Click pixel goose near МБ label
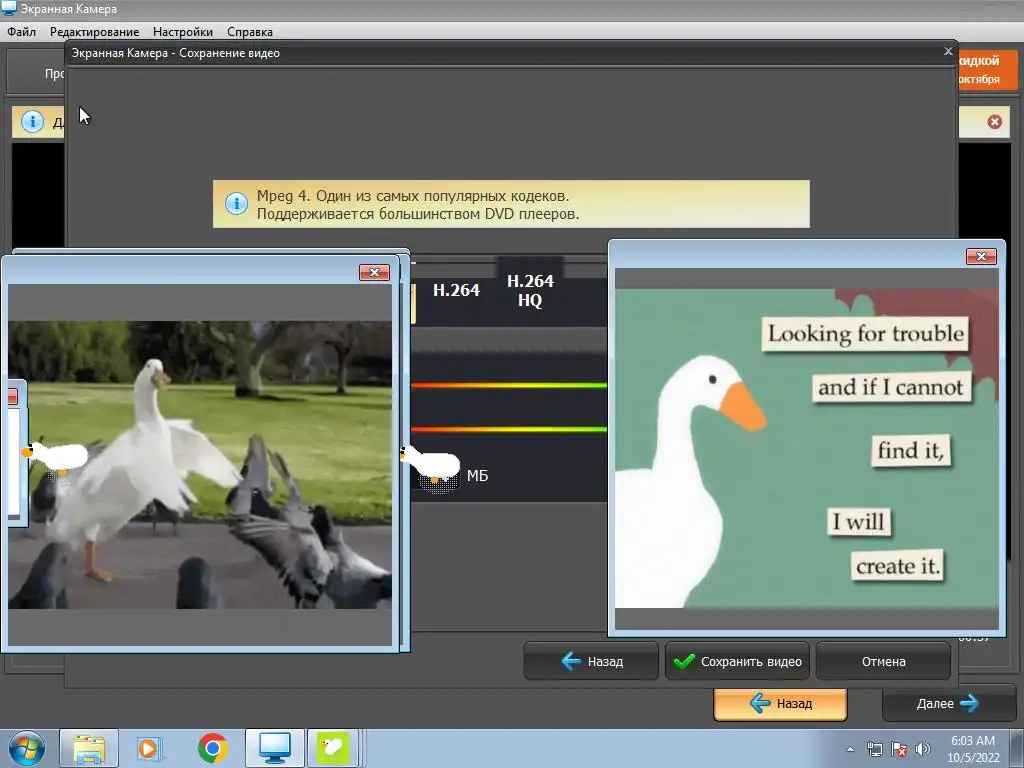The height and width of the screenshot is (768, 1024). (430, 466)
